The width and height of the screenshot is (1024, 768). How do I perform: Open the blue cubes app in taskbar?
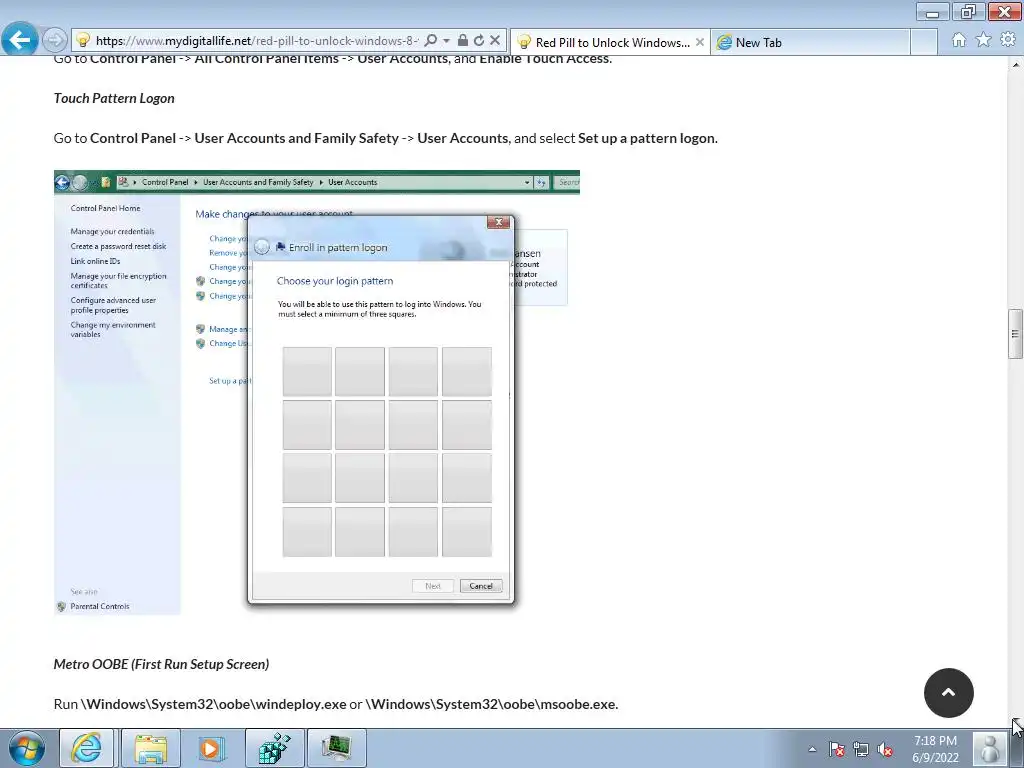click(x=274, y=748)
